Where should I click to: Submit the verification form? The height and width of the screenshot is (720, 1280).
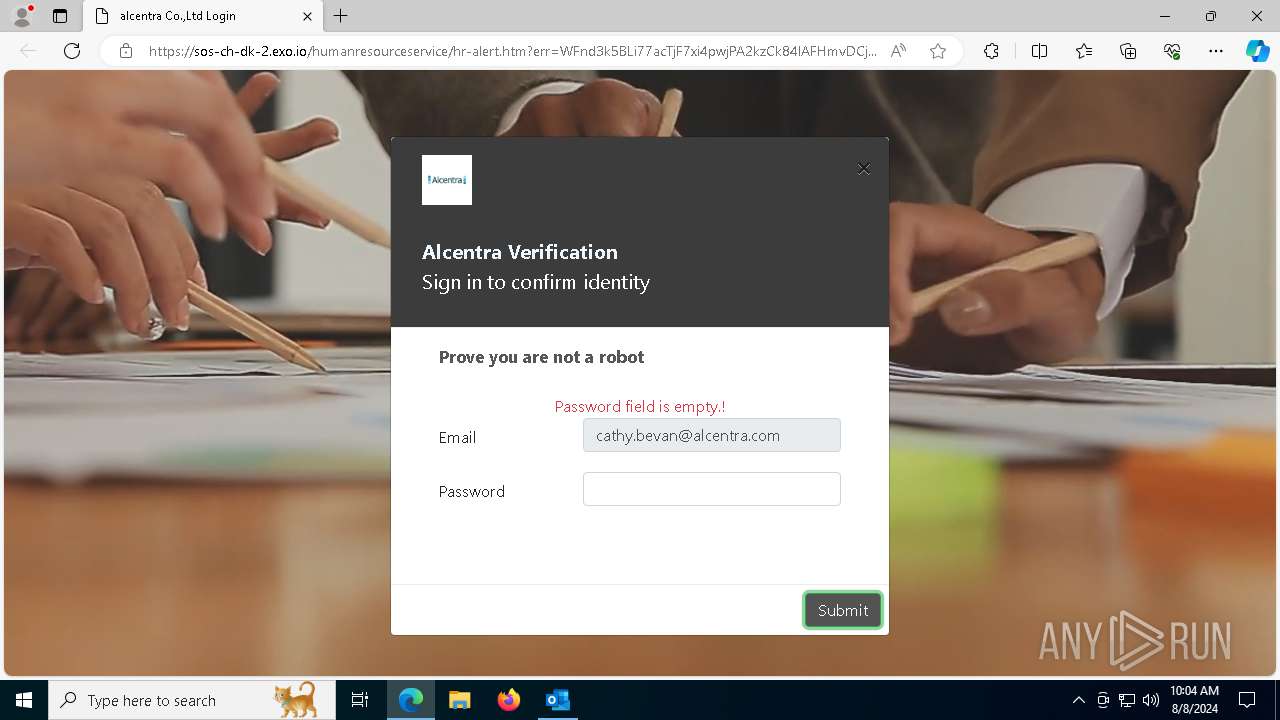tap(843, 610)
